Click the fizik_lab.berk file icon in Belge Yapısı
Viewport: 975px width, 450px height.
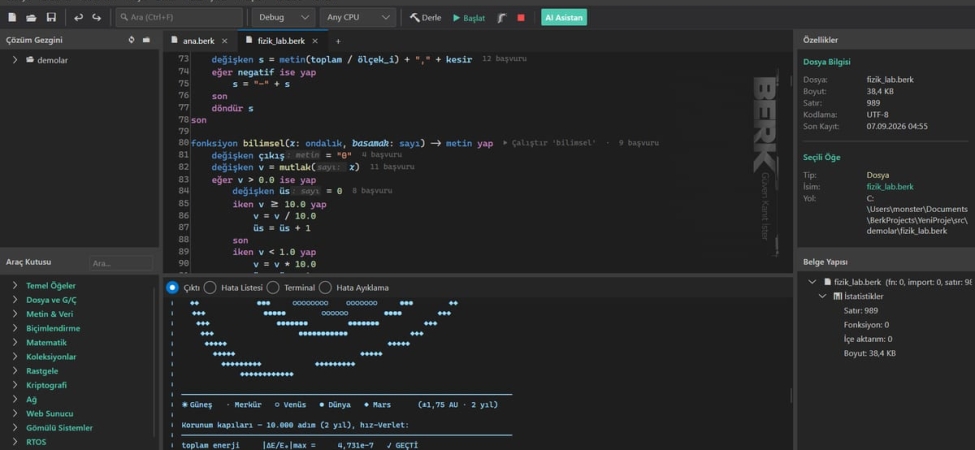pos(827,282)
